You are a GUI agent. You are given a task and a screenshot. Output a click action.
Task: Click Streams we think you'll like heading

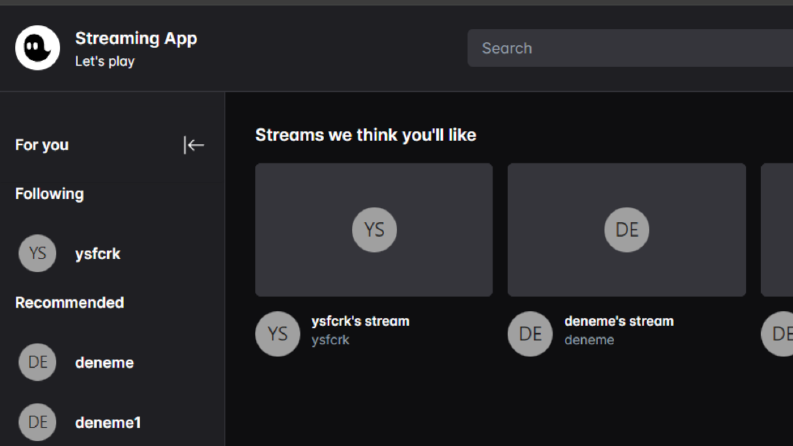366,135
